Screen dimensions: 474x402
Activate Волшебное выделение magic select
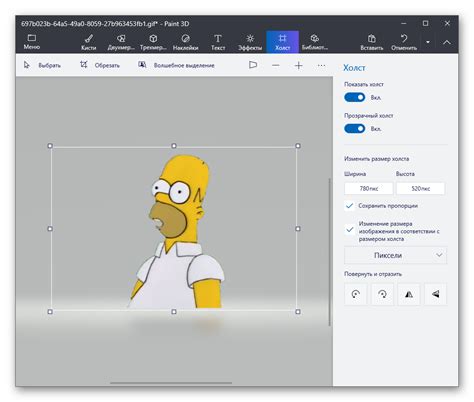click(x=176, y=65)
